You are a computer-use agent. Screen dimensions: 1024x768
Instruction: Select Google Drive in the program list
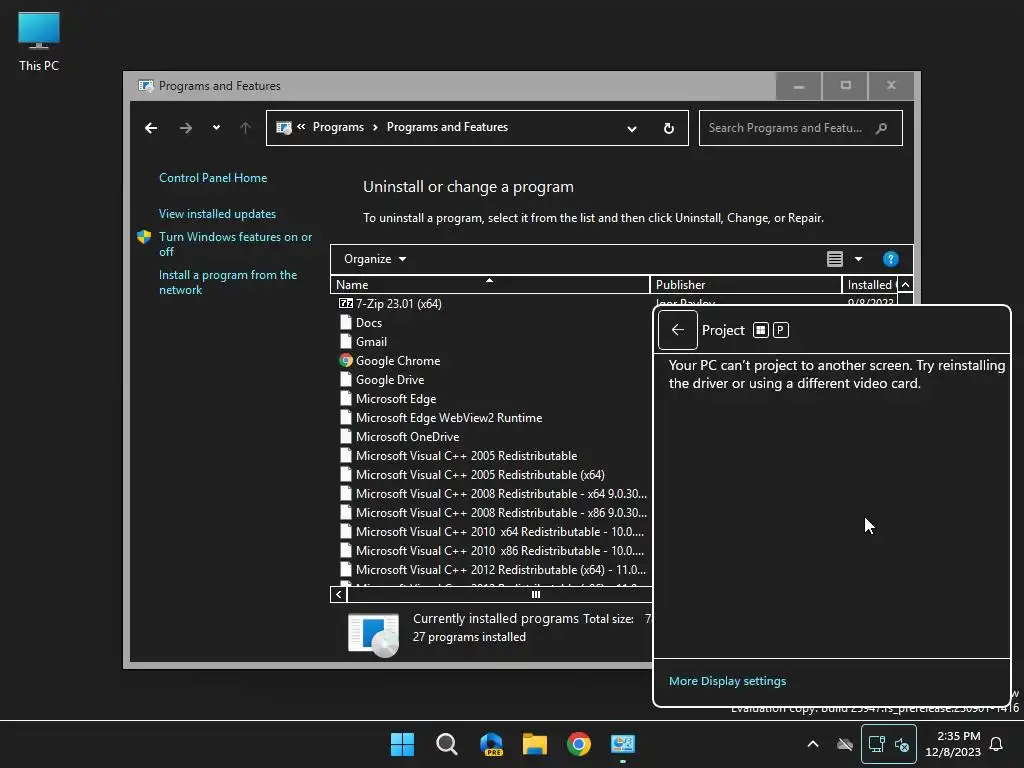coord(390,379)
